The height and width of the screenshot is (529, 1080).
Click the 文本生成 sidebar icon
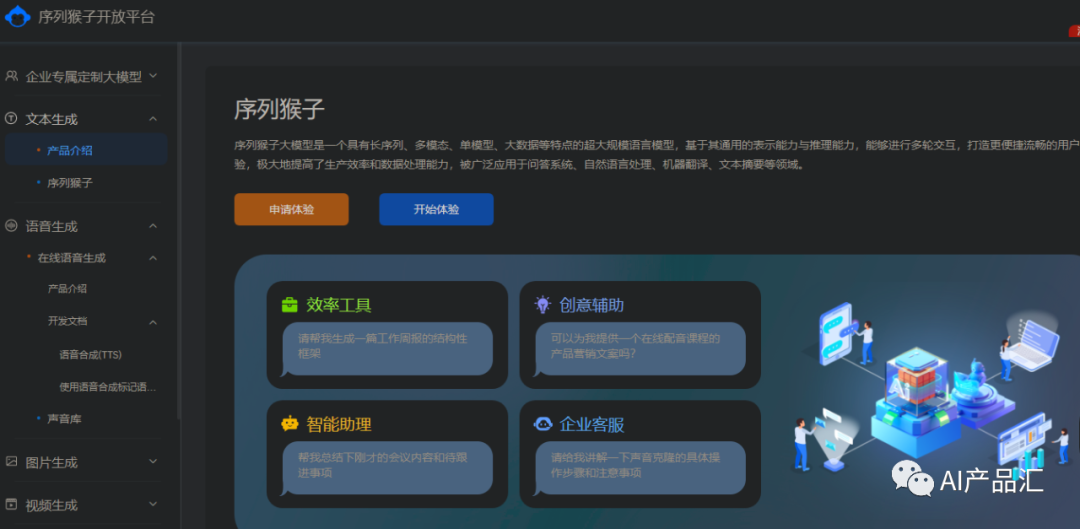coord(12,118)
